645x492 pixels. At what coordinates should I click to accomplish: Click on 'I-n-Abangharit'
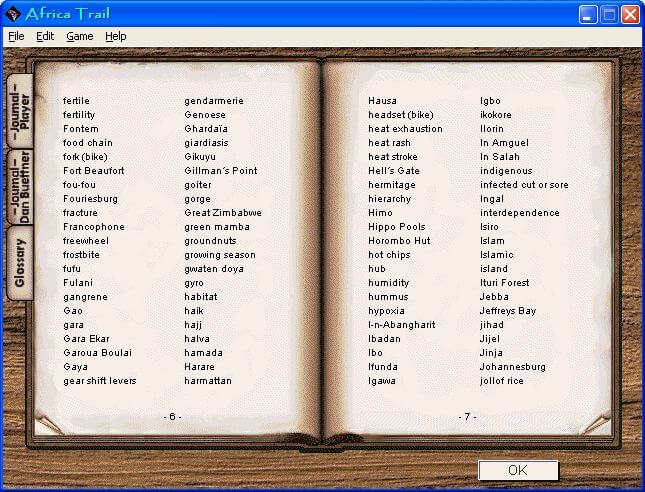click(402, 325)
